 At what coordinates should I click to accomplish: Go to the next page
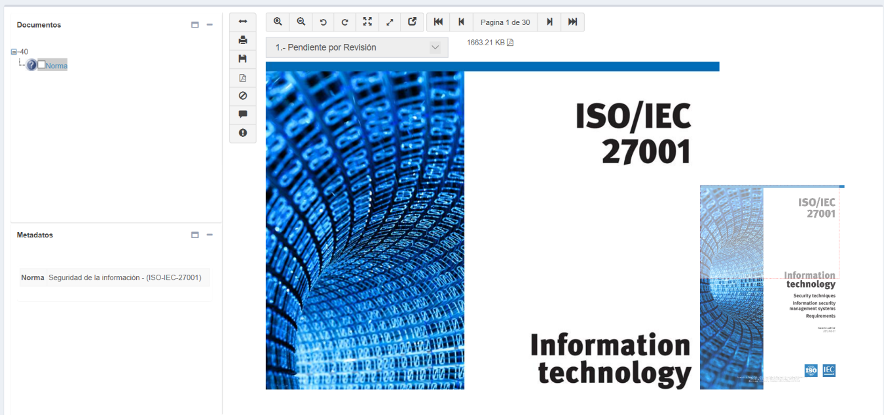550,22
